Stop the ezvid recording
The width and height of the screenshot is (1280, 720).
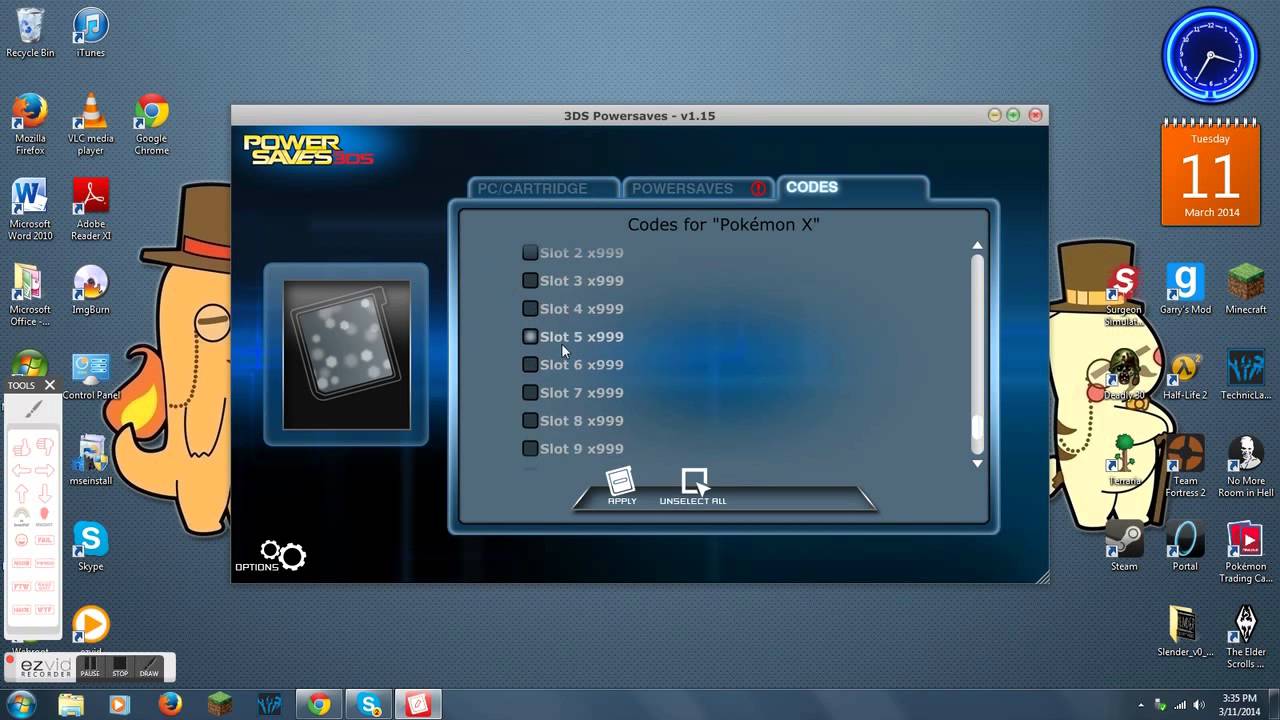click(120, 667)
